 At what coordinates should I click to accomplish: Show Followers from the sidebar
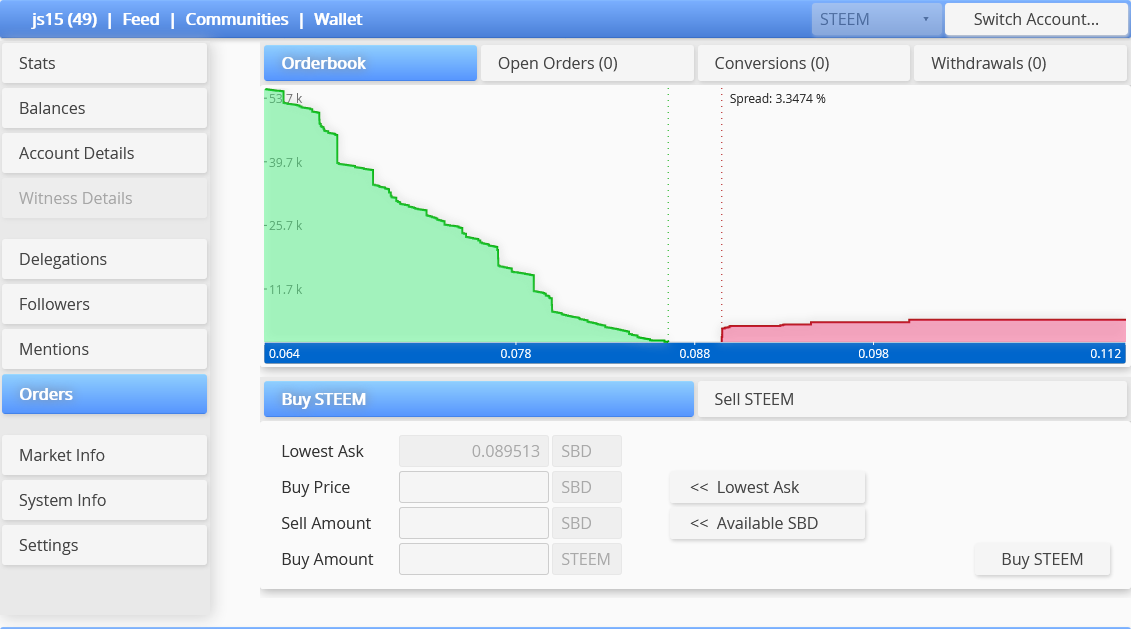click(x=105, y=304)
